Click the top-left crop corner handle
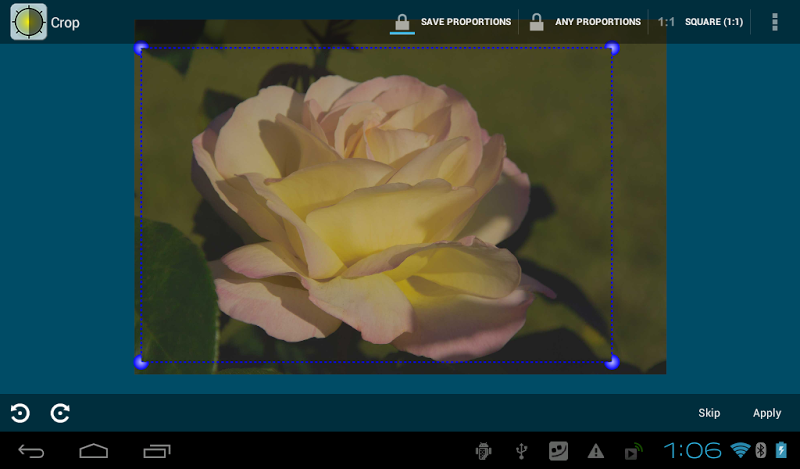800x469 pixels. point(141,48)
